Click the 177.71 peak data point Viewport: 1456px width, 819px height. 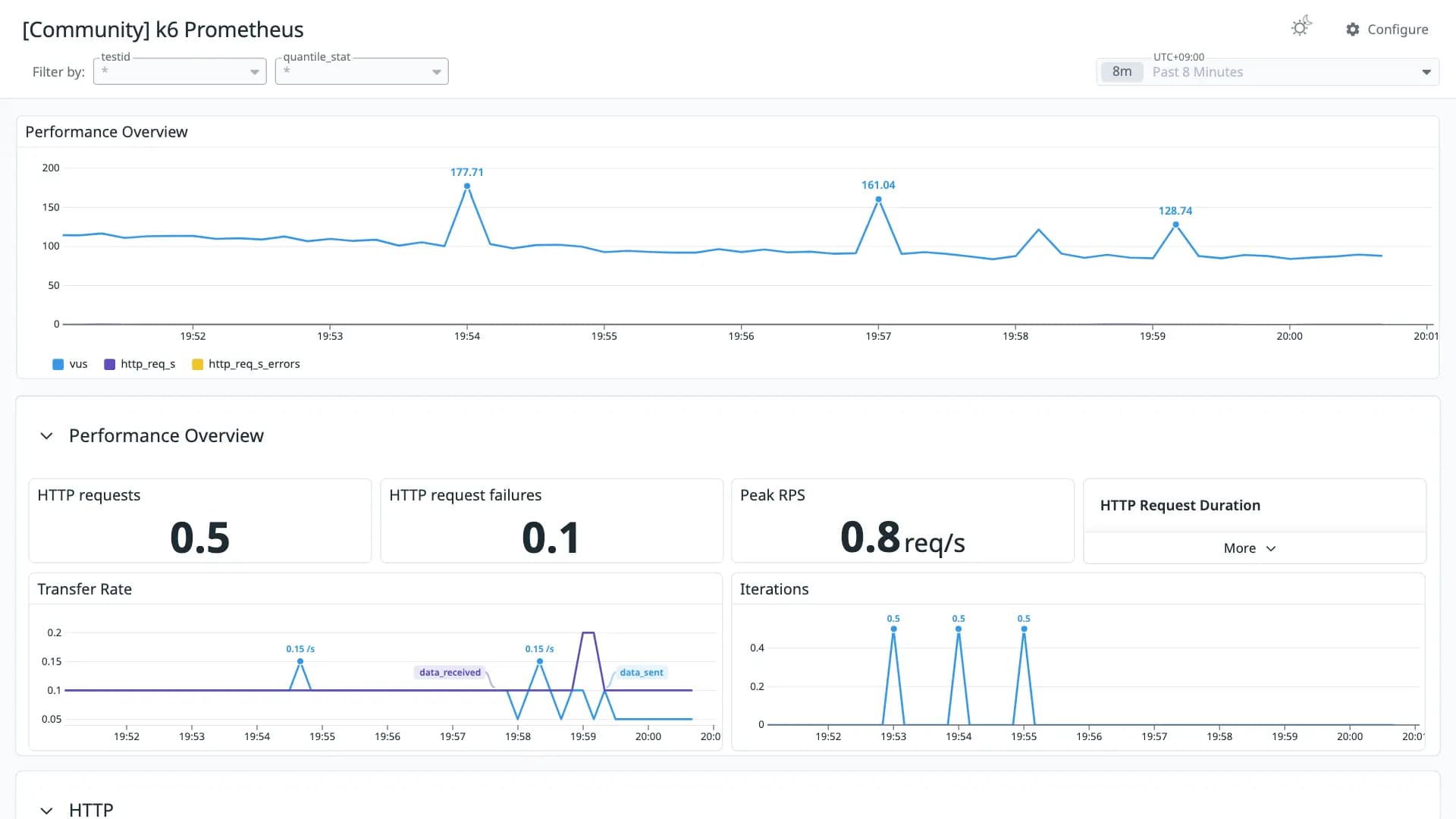click(467, 186)
